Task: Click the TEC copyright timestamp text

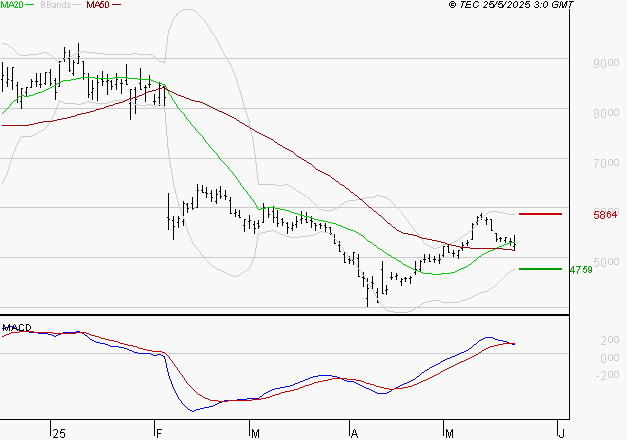Action: 511,5
